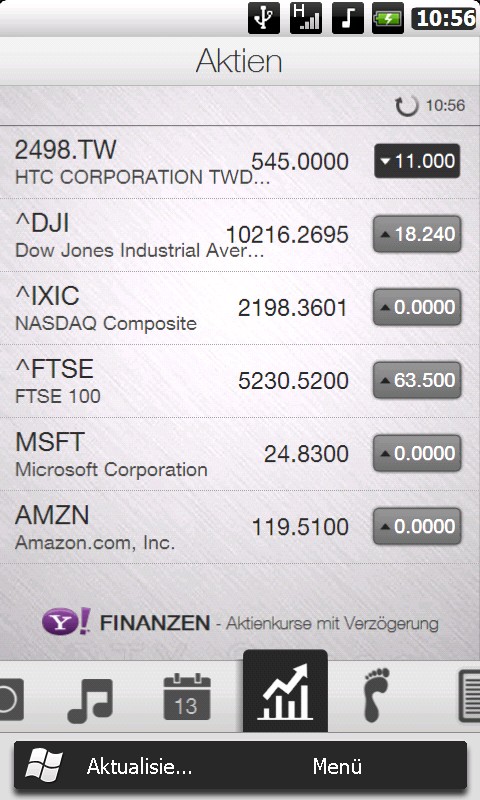
Task: Tap the USB connection status icon
Action: pos(264,18)
